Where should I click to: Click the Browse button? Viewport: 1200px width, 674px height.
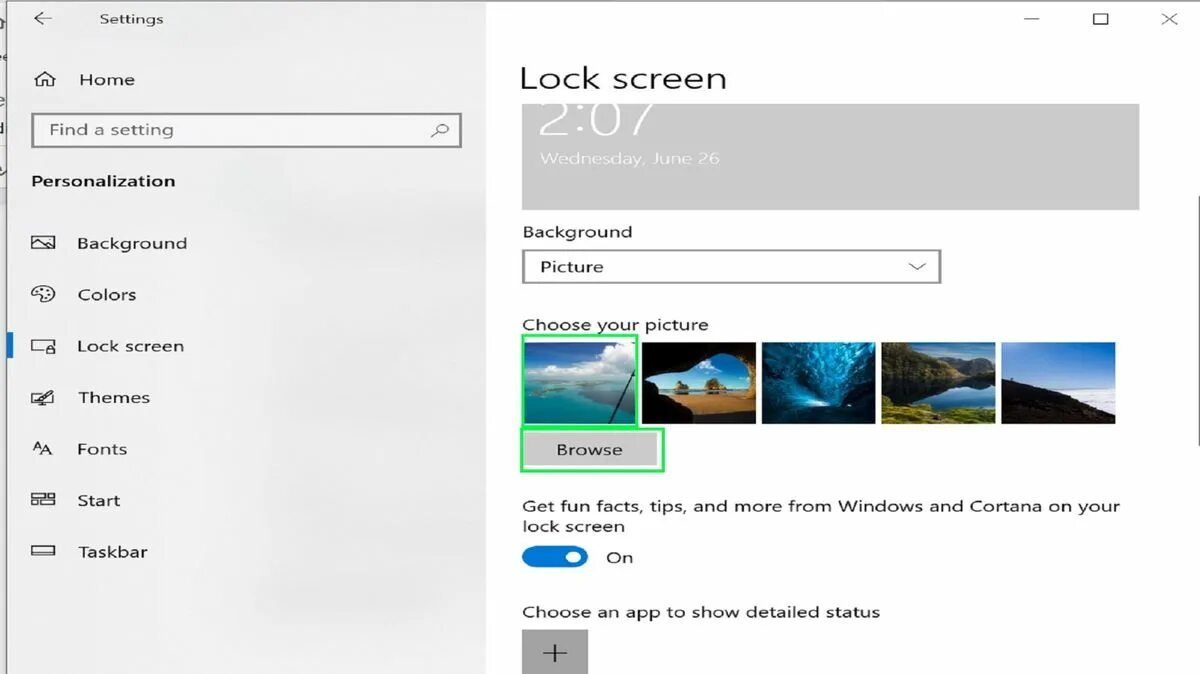(590, 450)
